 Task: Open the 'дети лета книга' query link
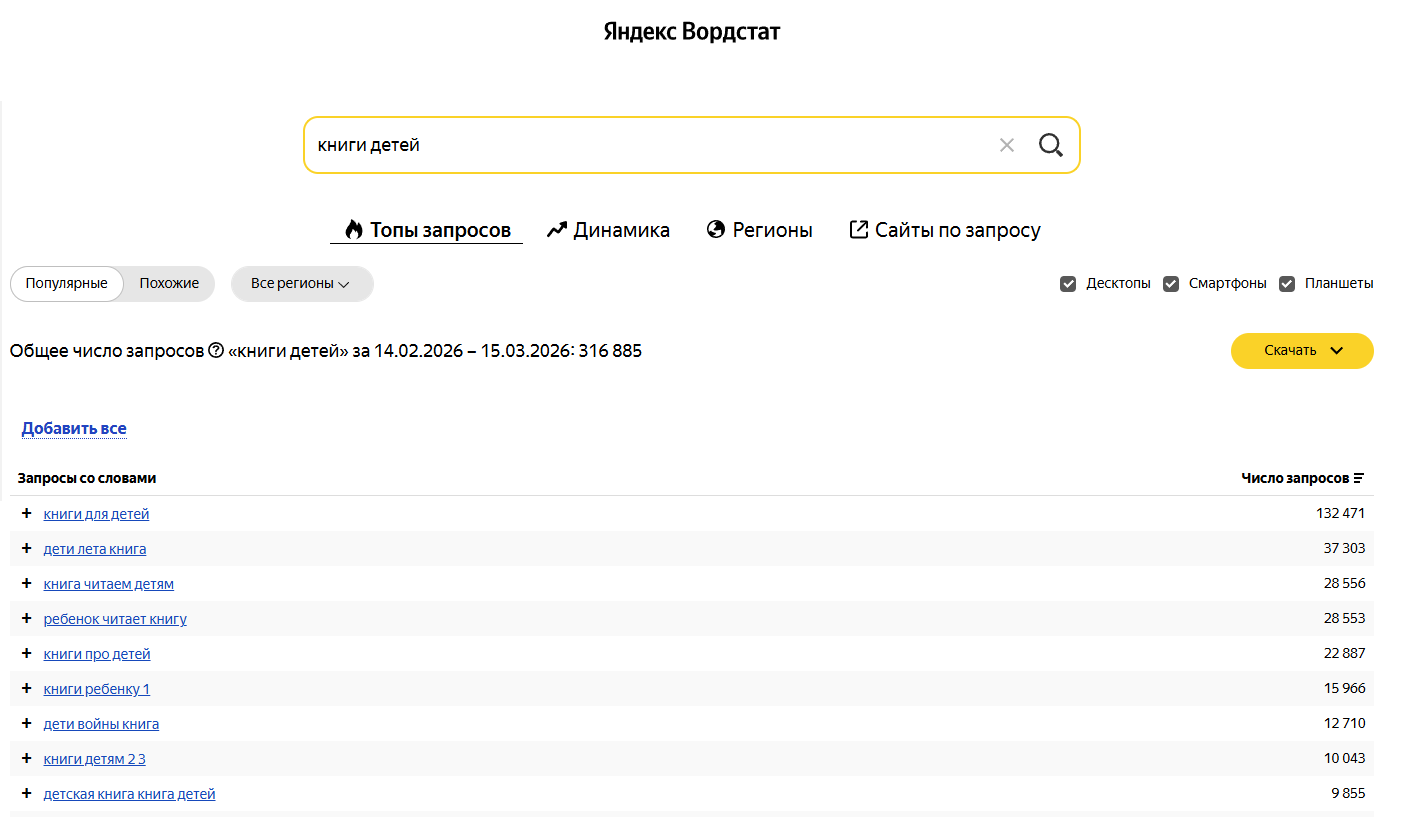[95, 549]
